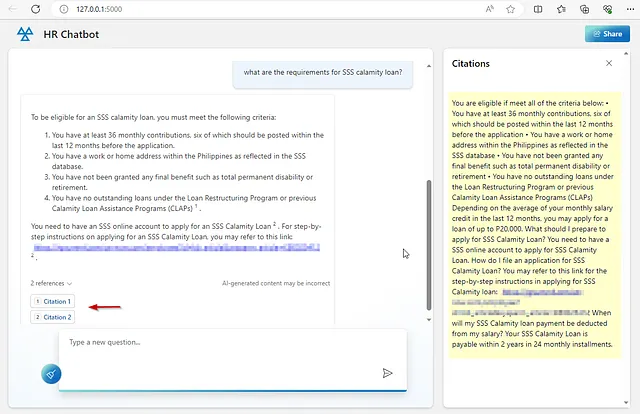Open the Read aloud icon
The image size is (640, 414).
489,9
